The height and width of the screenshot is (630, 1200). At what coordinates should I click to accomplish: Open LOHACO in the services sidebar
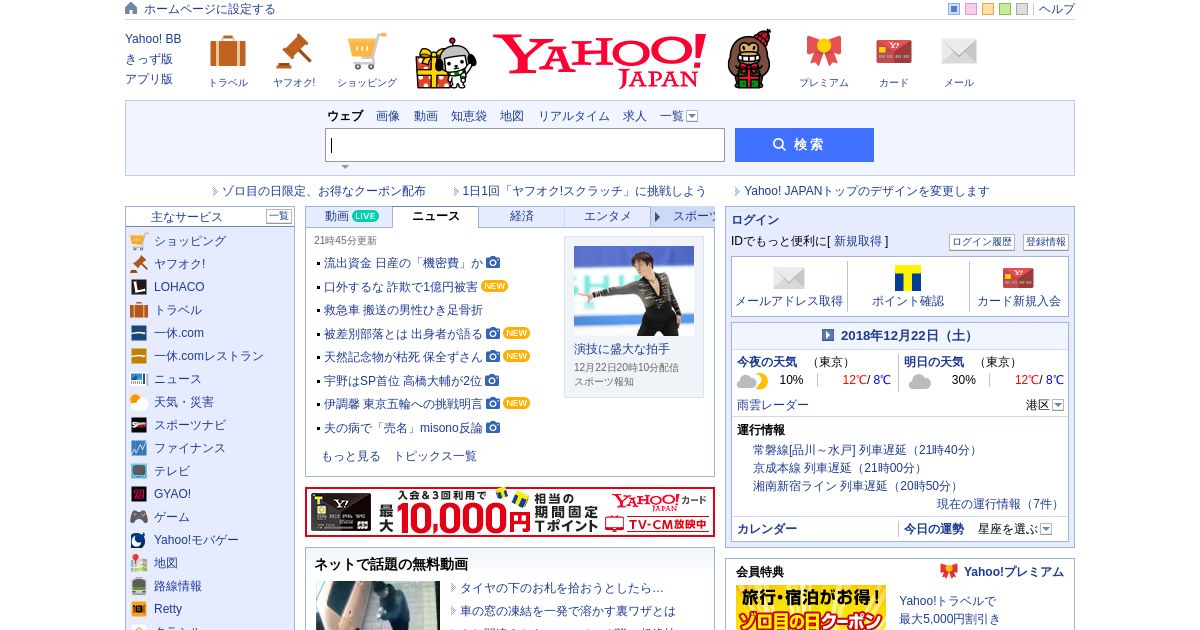179,287
